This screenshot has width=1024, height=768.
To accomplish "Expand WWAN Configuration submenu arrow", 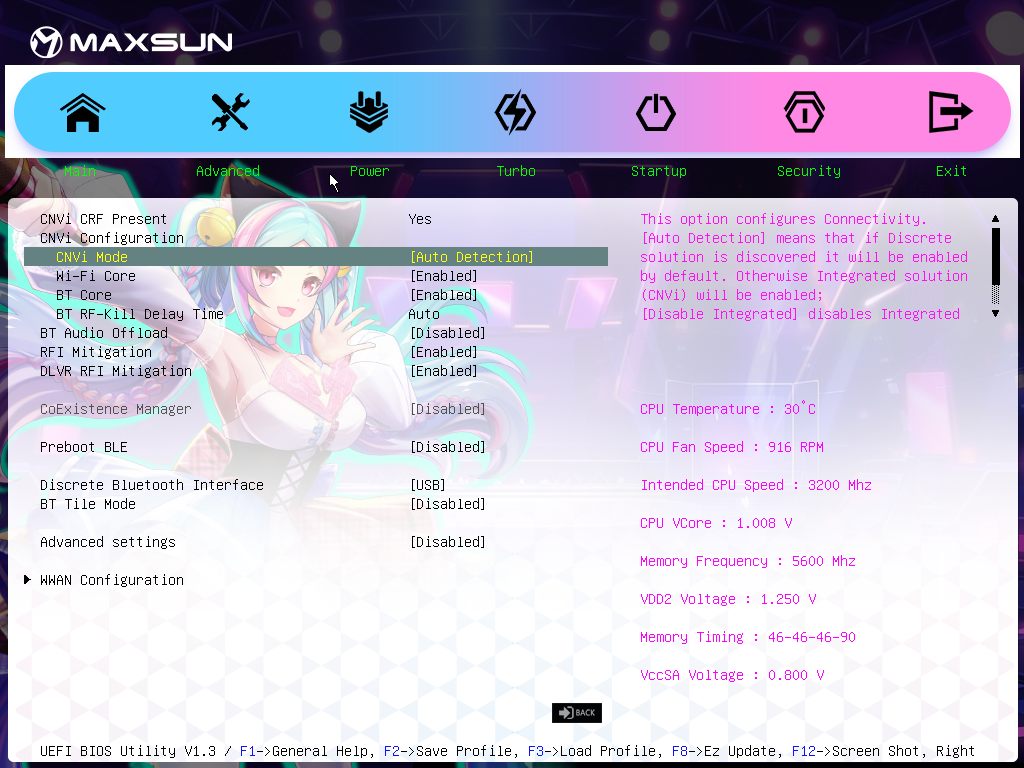I will point(27,579).
